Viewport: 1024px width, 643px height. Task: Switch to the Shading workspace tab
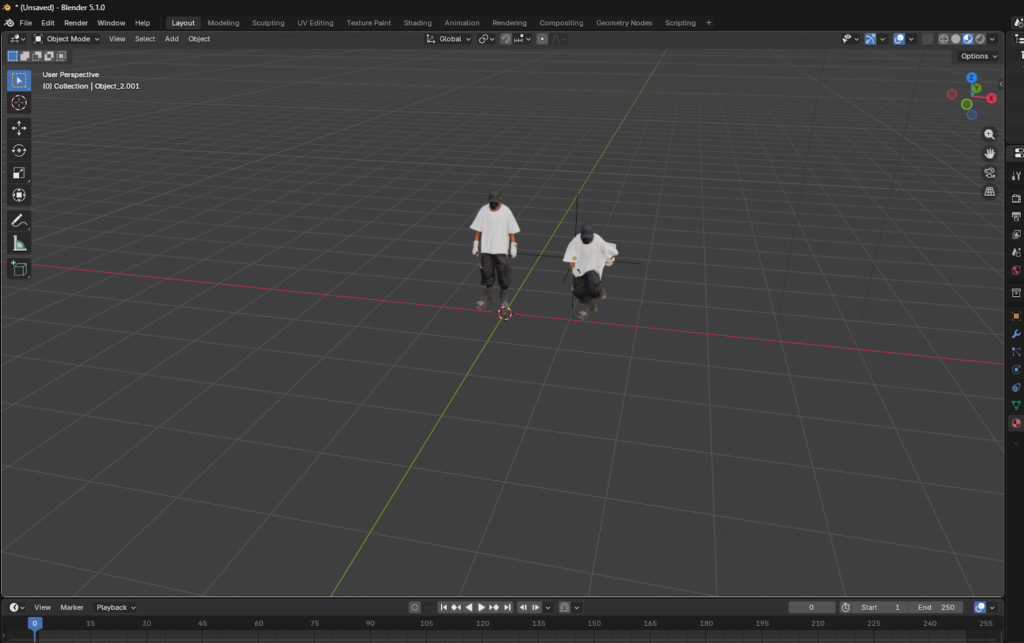tap(417, 22)
